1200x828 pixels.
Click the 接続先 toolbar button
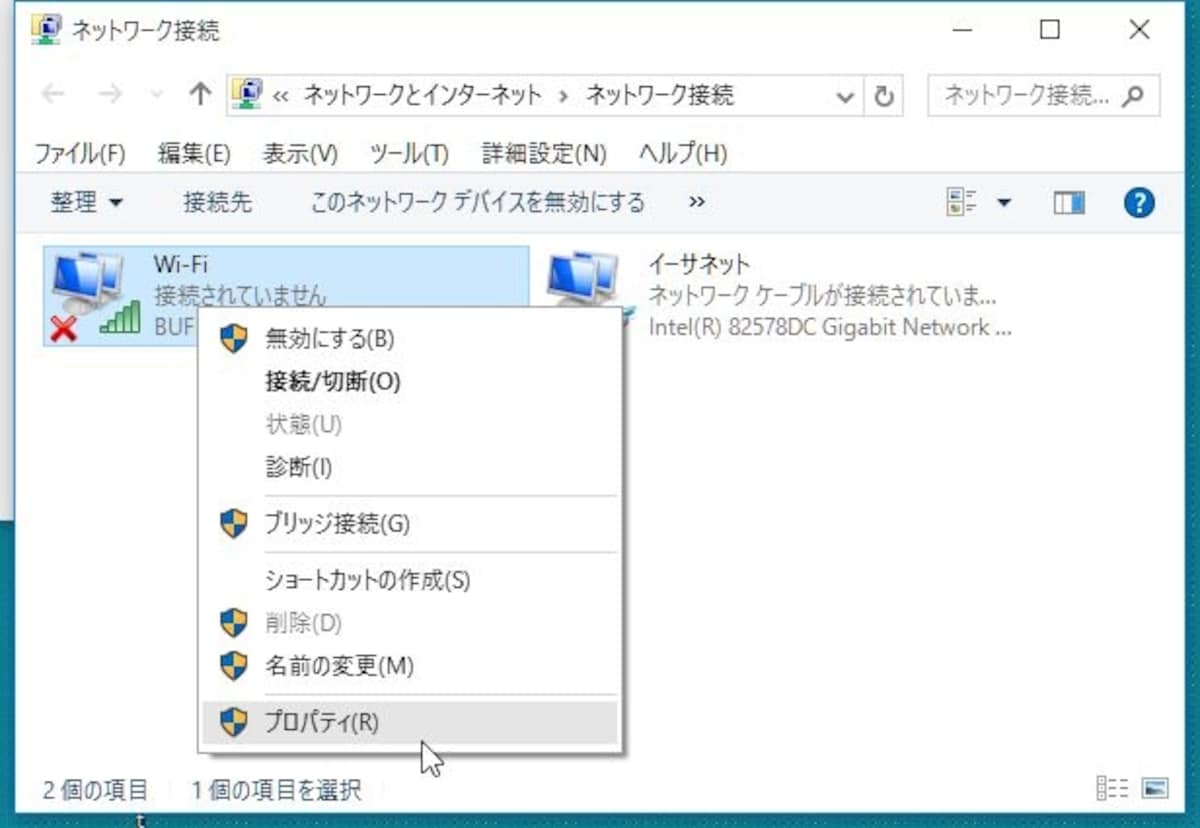[218, 203]
